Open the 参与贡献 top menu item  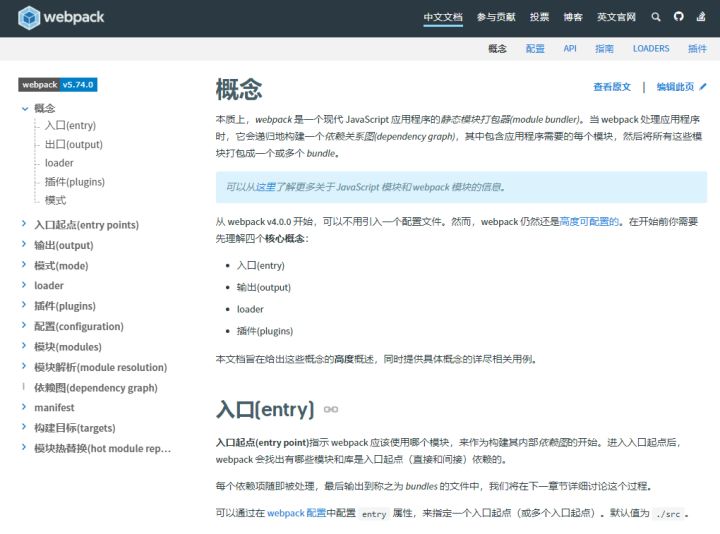496,17
